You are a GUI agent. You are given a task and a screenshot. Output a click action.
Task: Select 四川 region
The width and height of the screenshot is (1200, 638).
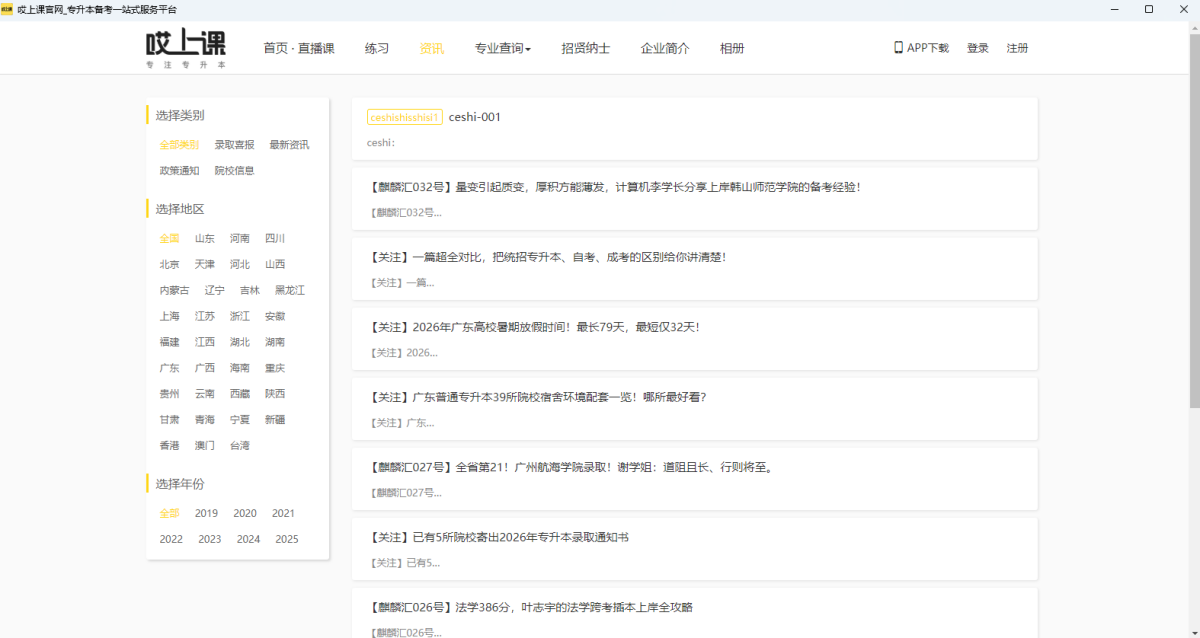275,239
